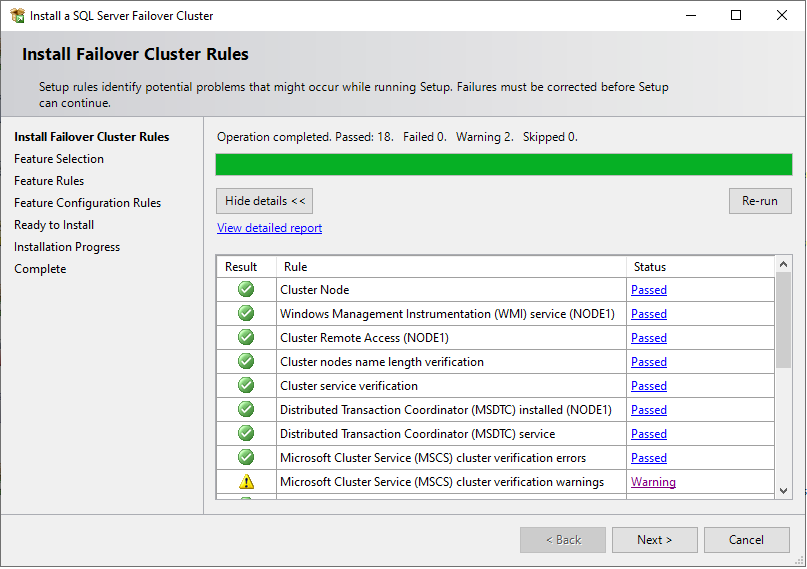Click 'Cluster Node' rule text
Viewport: 807px width, 569px height.
point(314,290)
